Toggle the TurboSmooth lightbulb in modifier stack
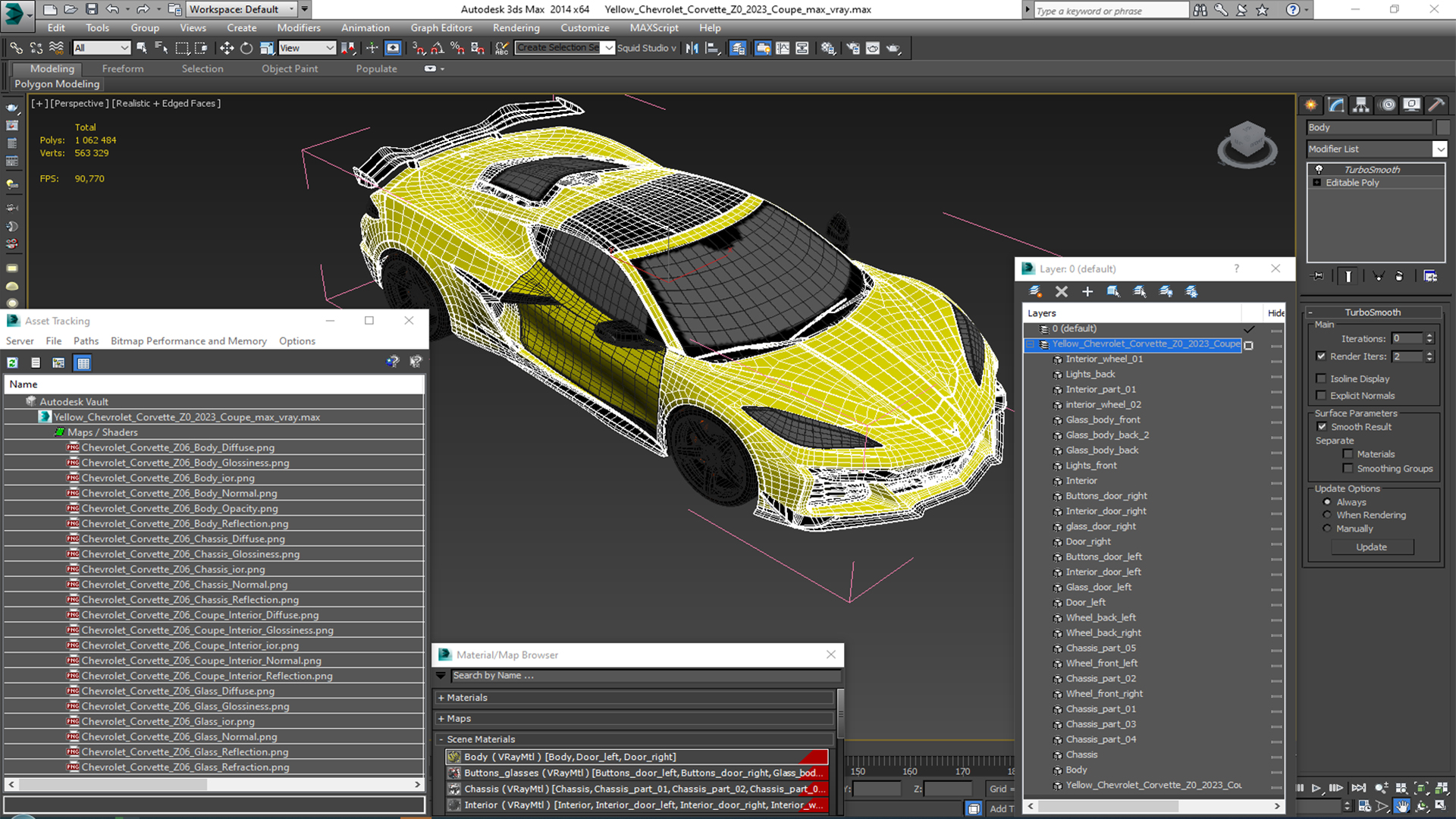The width and height of the screenshot is (1456, 819). point(1319,169)
